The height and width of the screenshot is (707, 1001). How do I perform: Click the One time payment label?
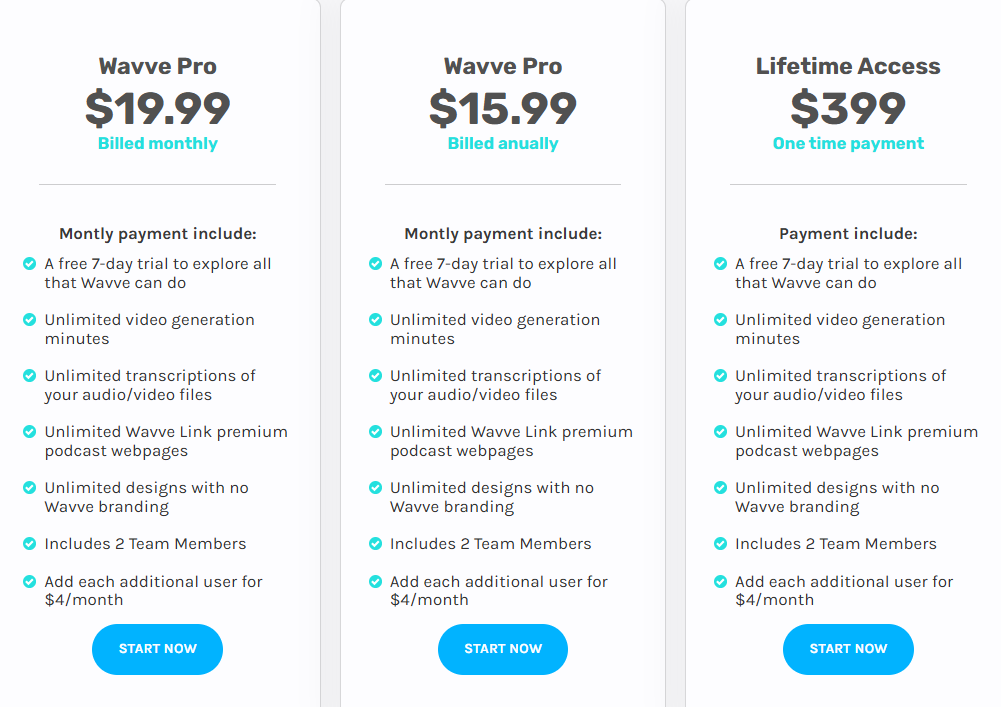(848, 143)
